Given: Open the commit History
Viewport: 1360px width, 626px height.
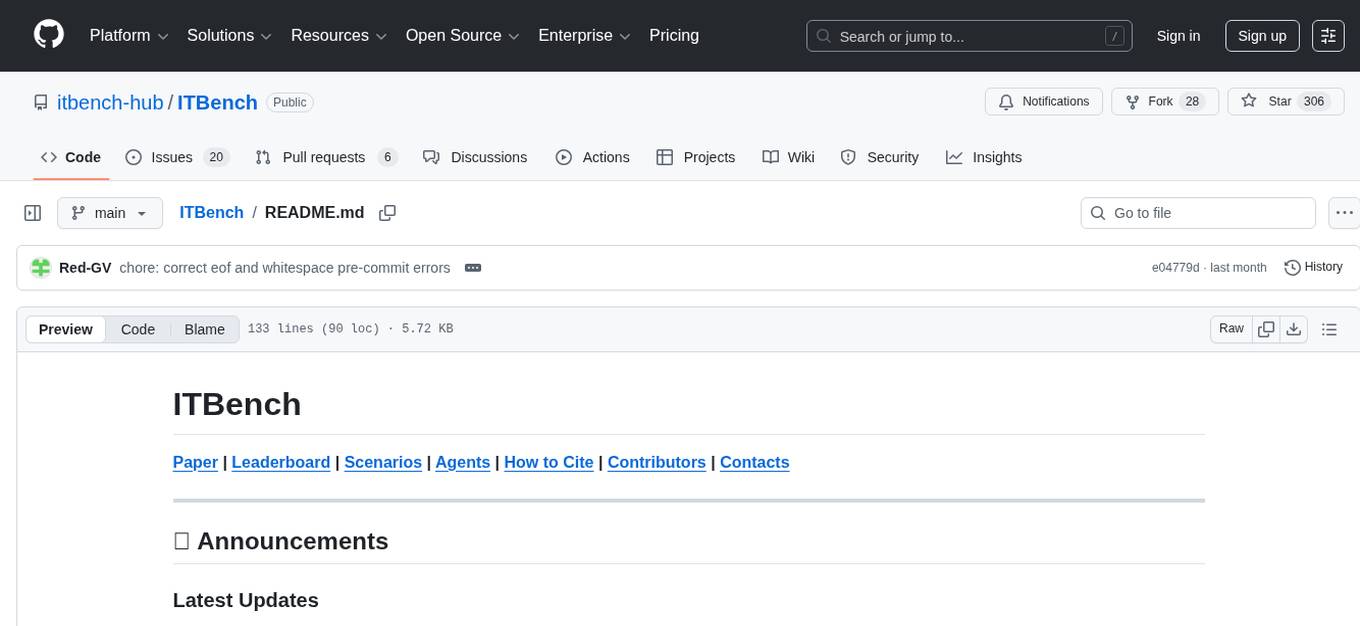Looking at the screenshot, I should [1313, 267].
